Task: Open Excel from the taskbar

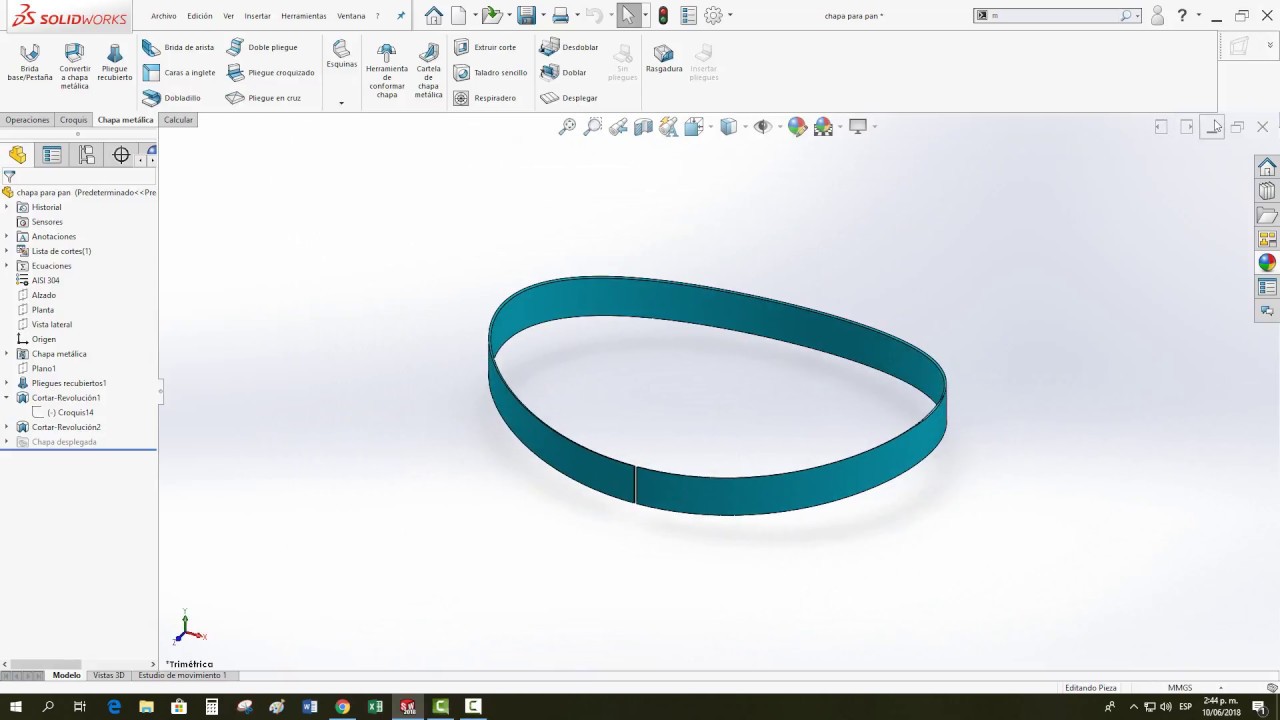Action: [375, 707]
